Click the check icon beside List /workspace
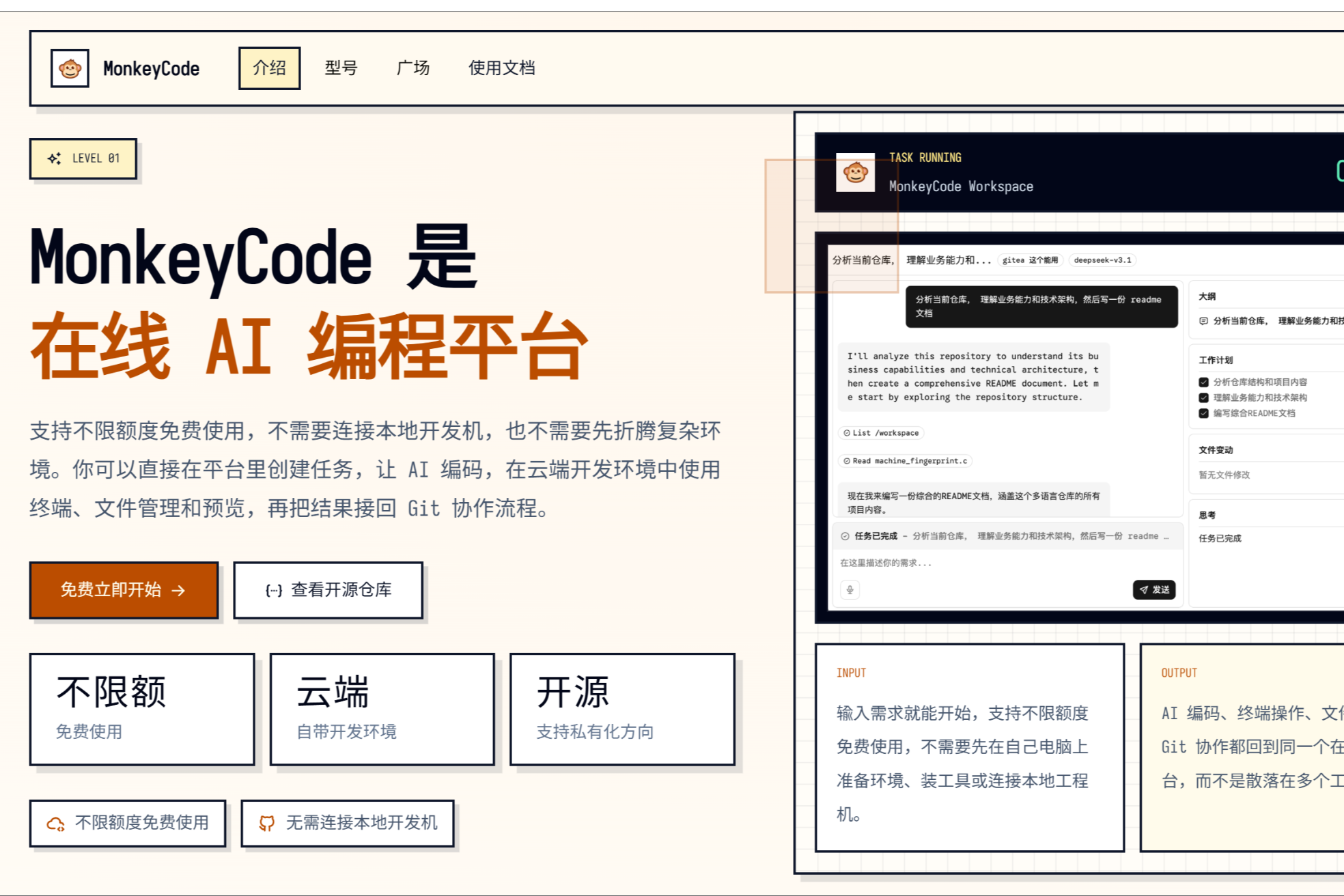The width and height of the screenshot is (1344, 896). coord(847,433)
